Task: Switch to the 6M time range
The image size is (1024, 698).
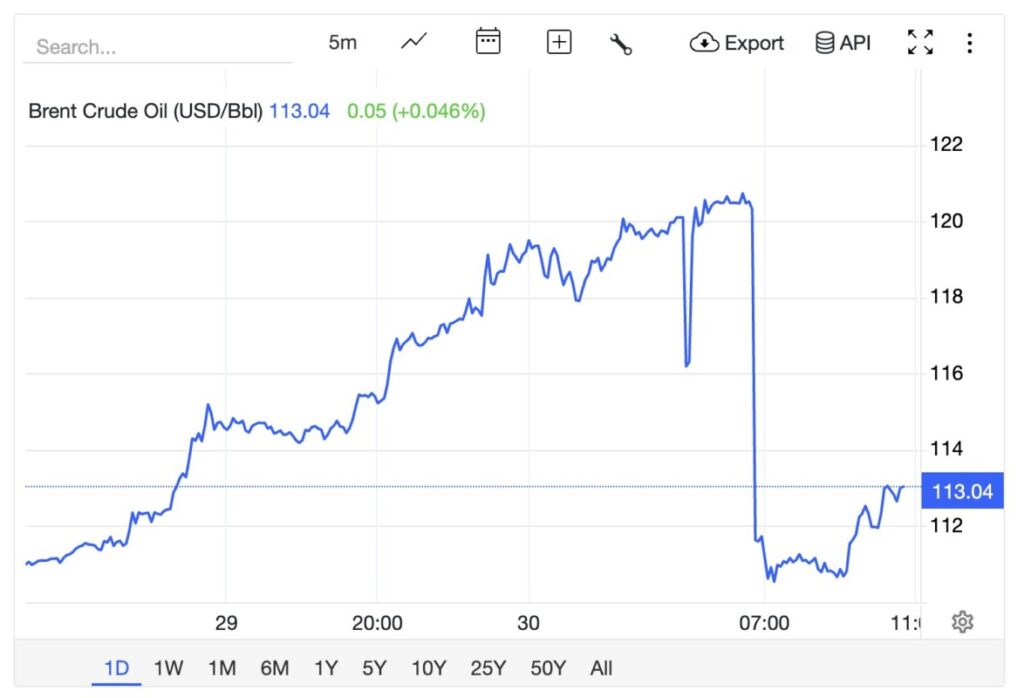Action: pyautogui.click(x=275, y=668)
